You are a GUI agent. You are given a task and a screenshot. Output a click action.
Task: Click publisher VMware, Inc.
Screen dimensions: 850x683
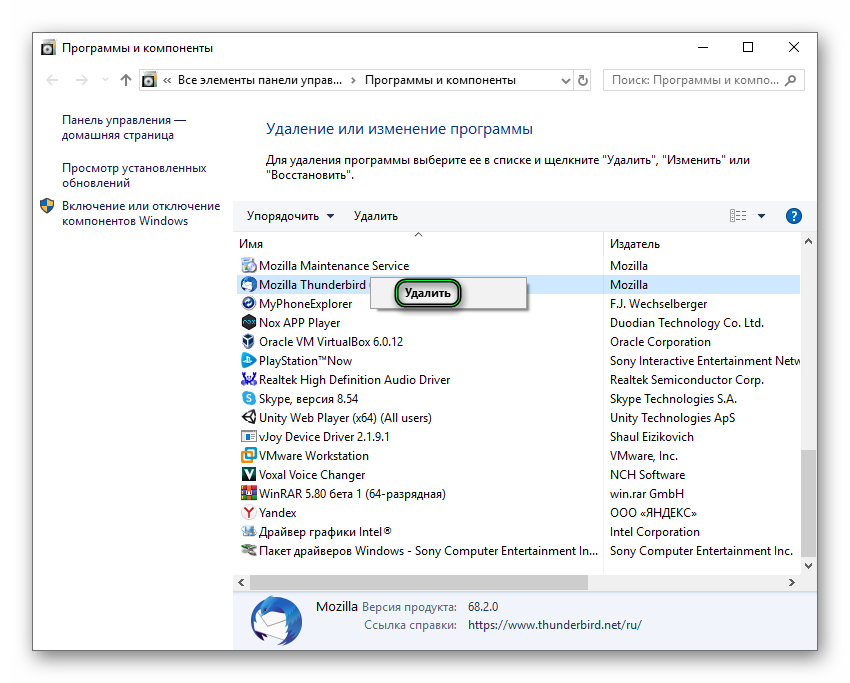644,456
